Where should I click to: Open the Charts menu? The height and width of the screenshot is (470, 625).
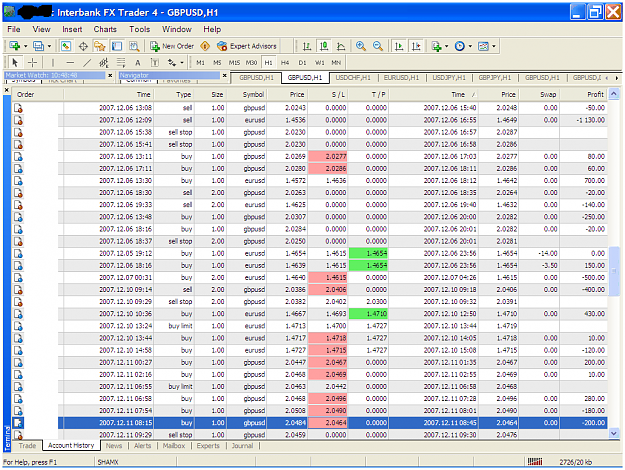coord(105,29)
